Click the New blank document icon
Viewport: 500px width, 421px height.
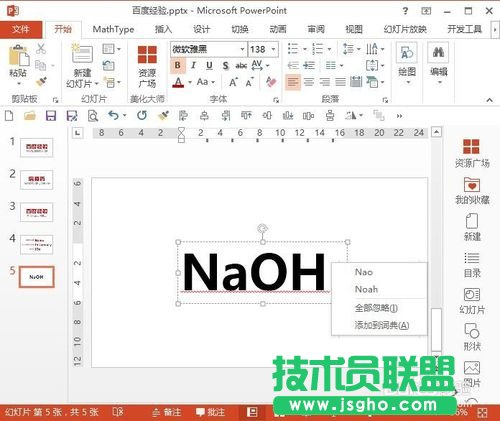[x=9, y=116]
